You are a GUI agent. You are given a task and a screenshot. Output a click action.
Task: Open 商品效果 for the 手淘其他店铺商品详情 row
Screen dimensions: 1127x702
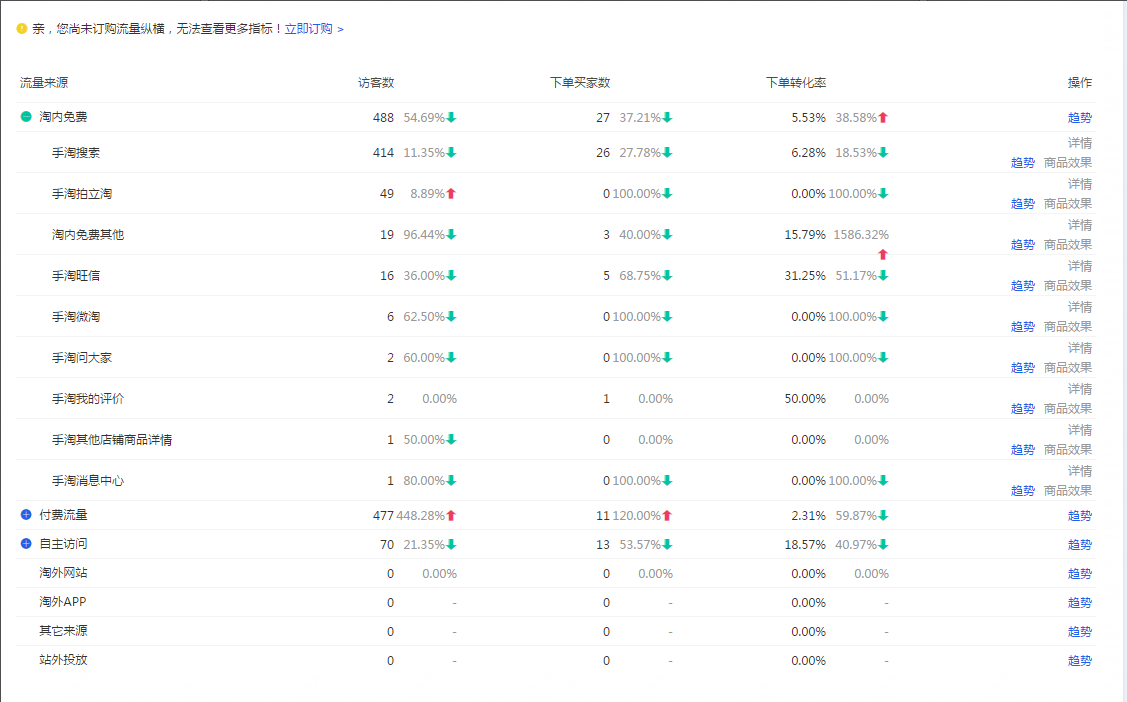pyautogui.click(x=1067, y=449)
